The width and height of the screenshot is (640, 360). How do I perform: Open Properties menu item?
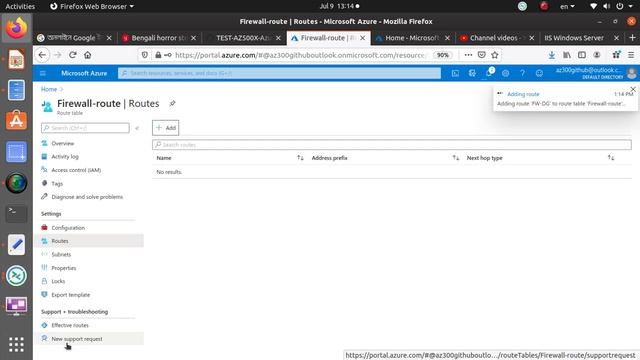pos(64,268)
